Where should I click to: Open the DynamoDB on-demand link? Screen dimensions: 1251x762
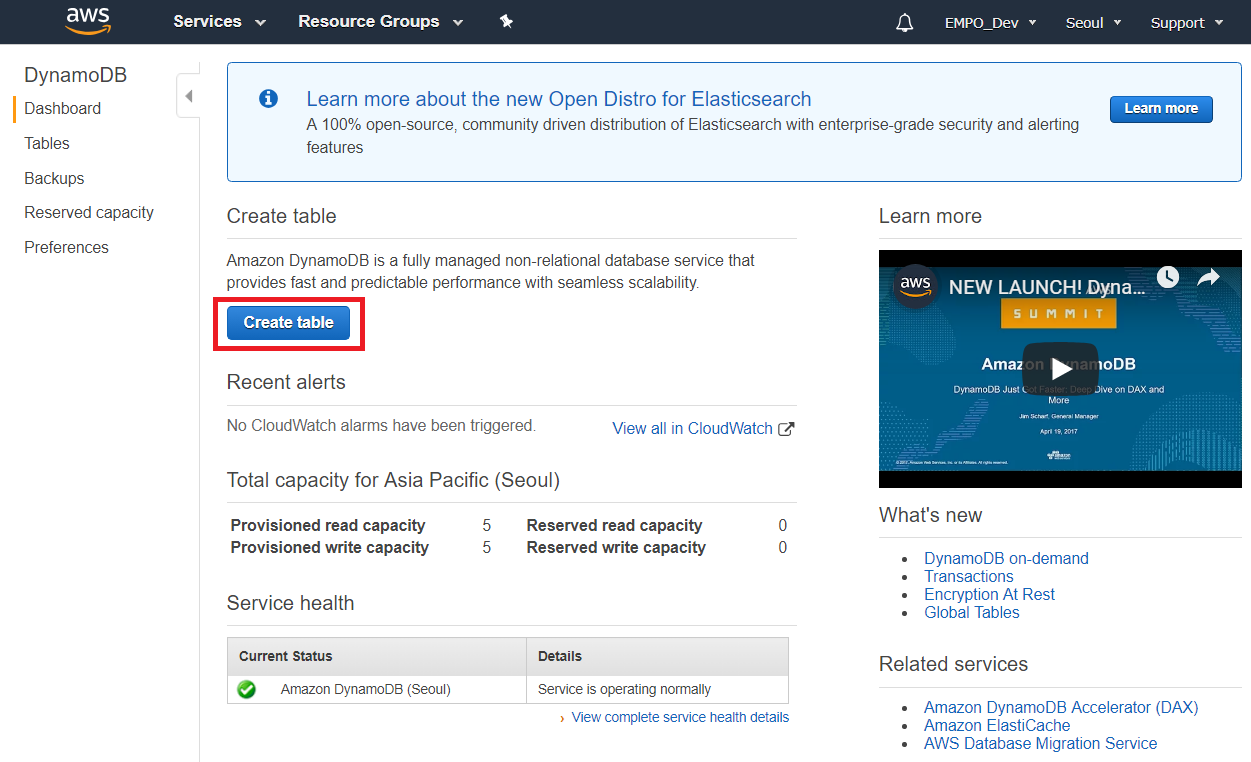pyautogui.click(x=1006, y=558)
